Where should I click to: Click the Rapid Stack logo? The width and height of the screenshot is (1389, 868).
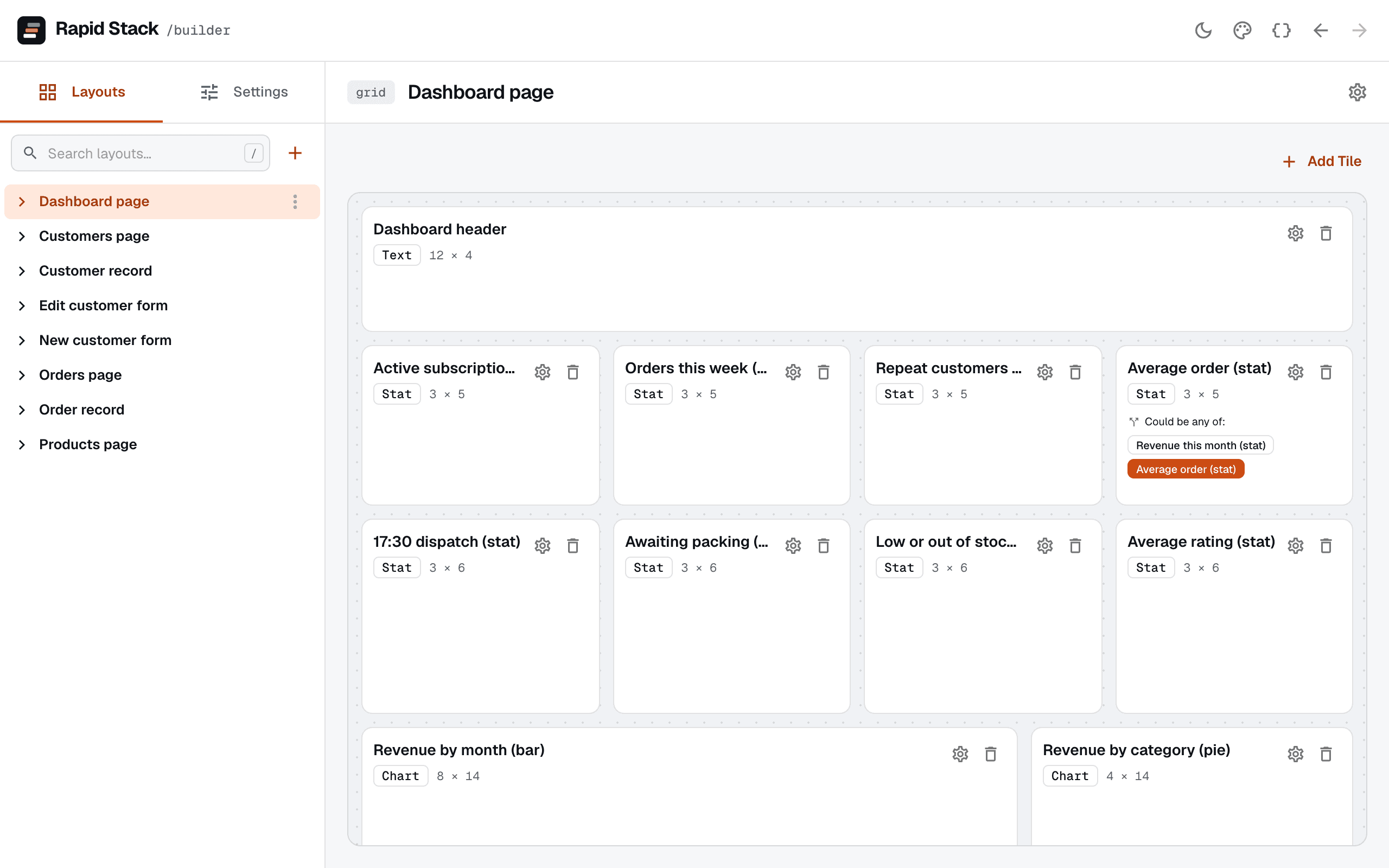point(31,30)
